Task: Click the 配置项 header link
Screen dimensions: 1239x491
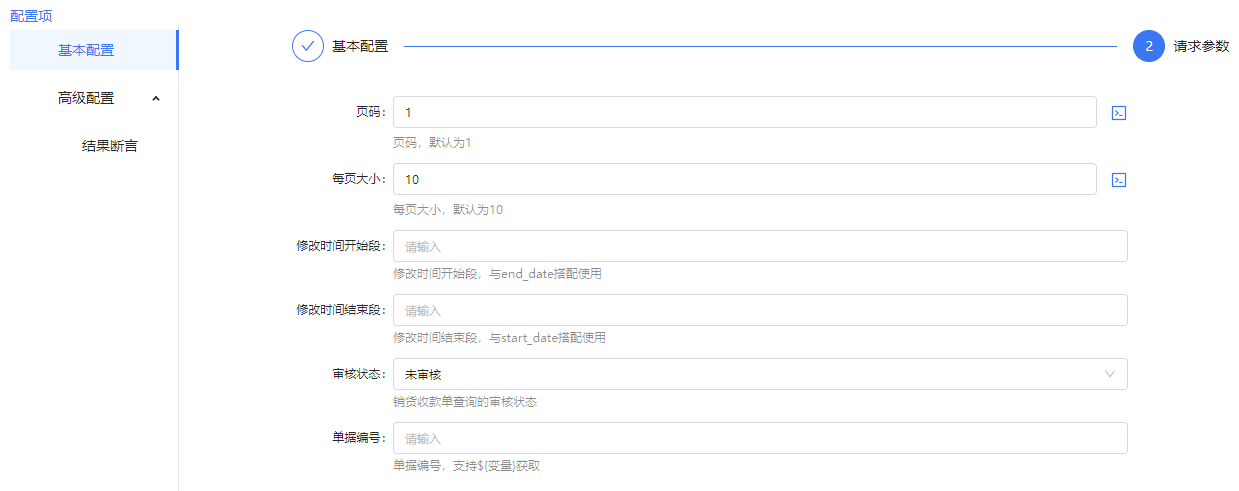Action: 31,16
